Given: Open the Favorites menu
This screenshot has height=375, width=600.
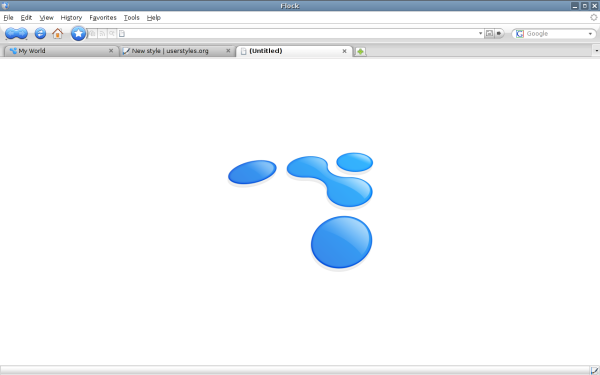Looking at the screenshot, I should 103,18.
